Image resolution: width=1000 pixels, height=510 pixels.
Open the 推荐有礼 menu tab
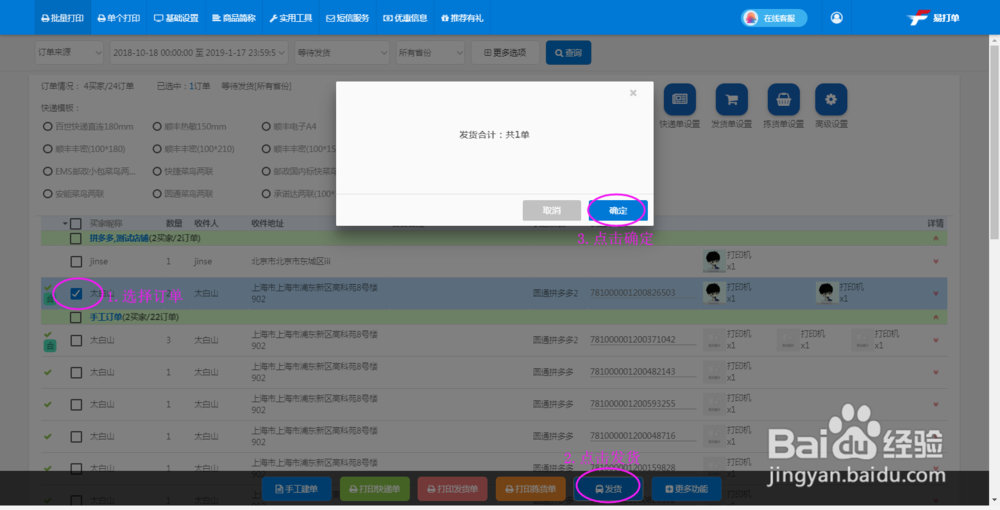[x=462, y=18]
